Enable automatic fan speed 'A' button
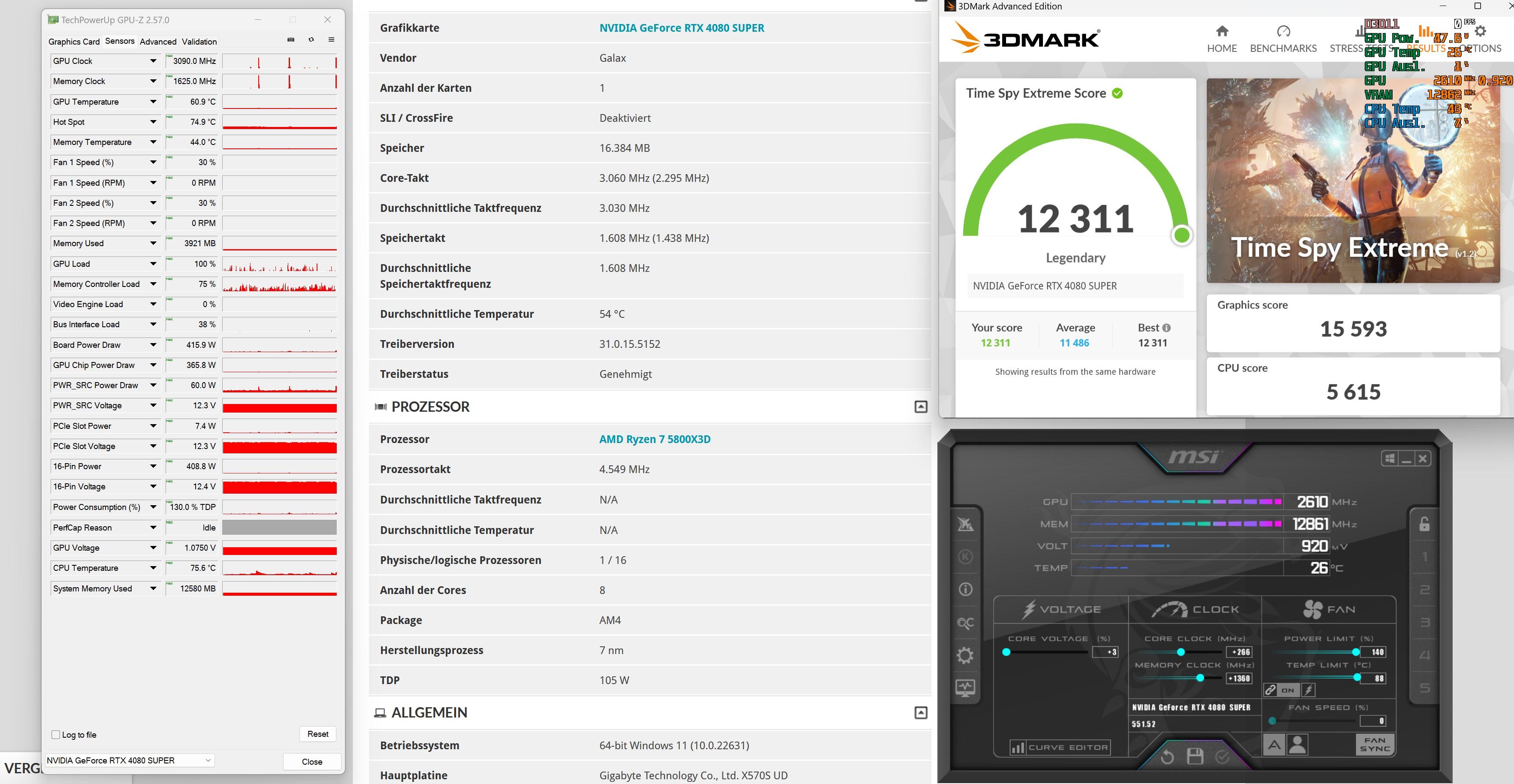This screenshot has width=1514, height=784. click(x=1274, y=745)
